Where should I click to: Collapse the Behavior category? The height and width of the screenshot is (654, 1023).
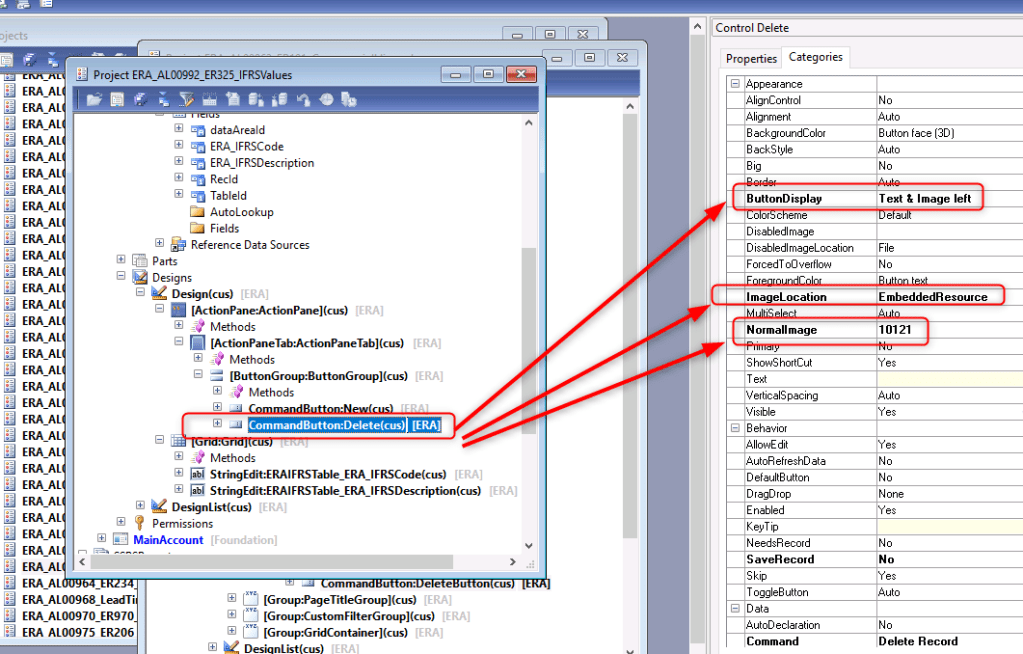tap(734, 428)
